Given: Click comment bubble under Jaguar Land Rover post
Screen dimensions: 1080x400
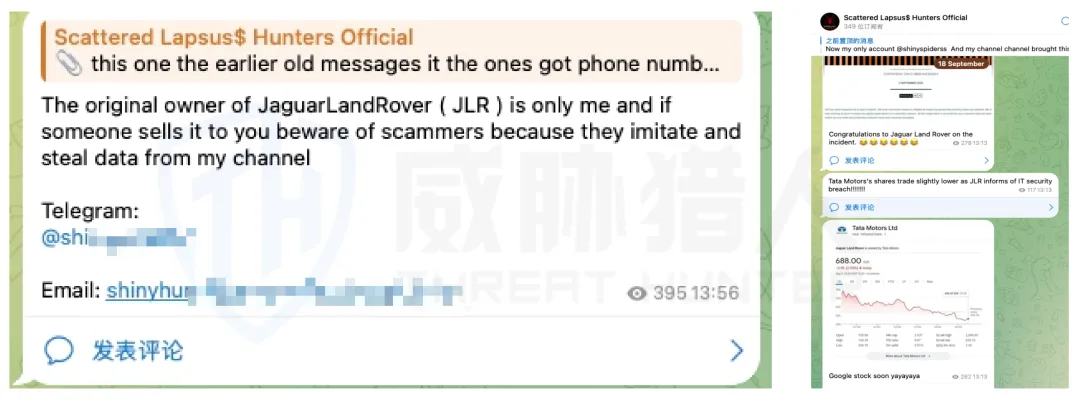Looking at the screenshot, I should [x=834, y=160].
